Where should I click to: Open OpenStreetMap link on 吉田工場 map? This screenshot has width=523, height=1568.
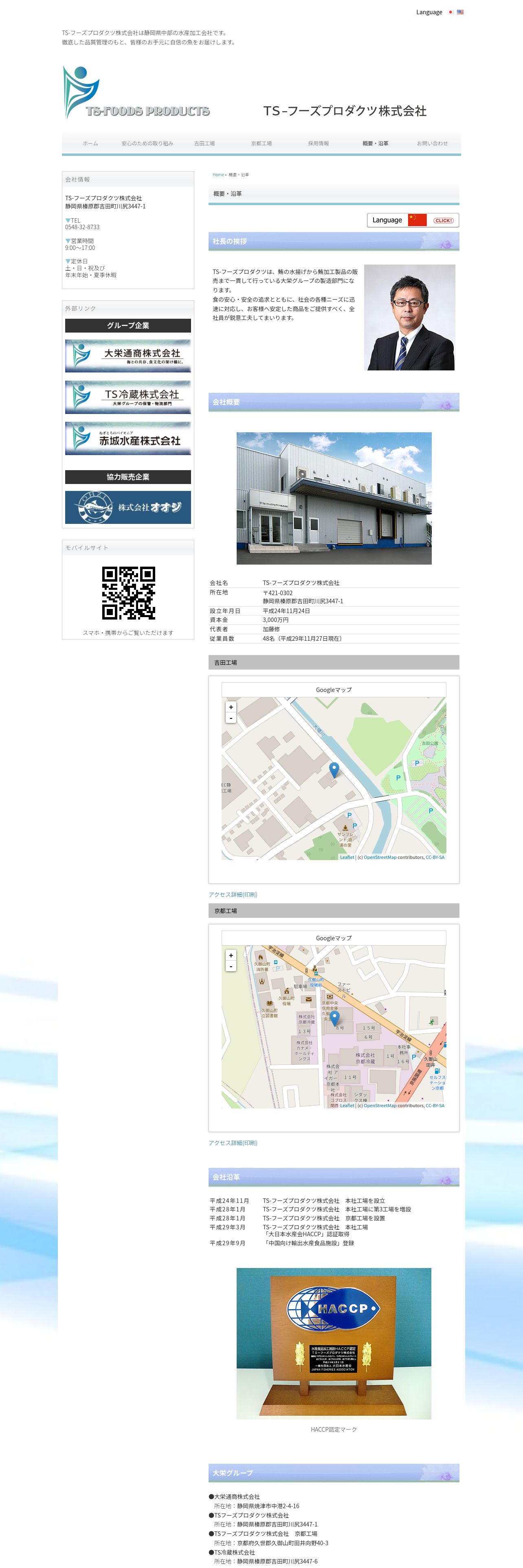pos(380,857)
